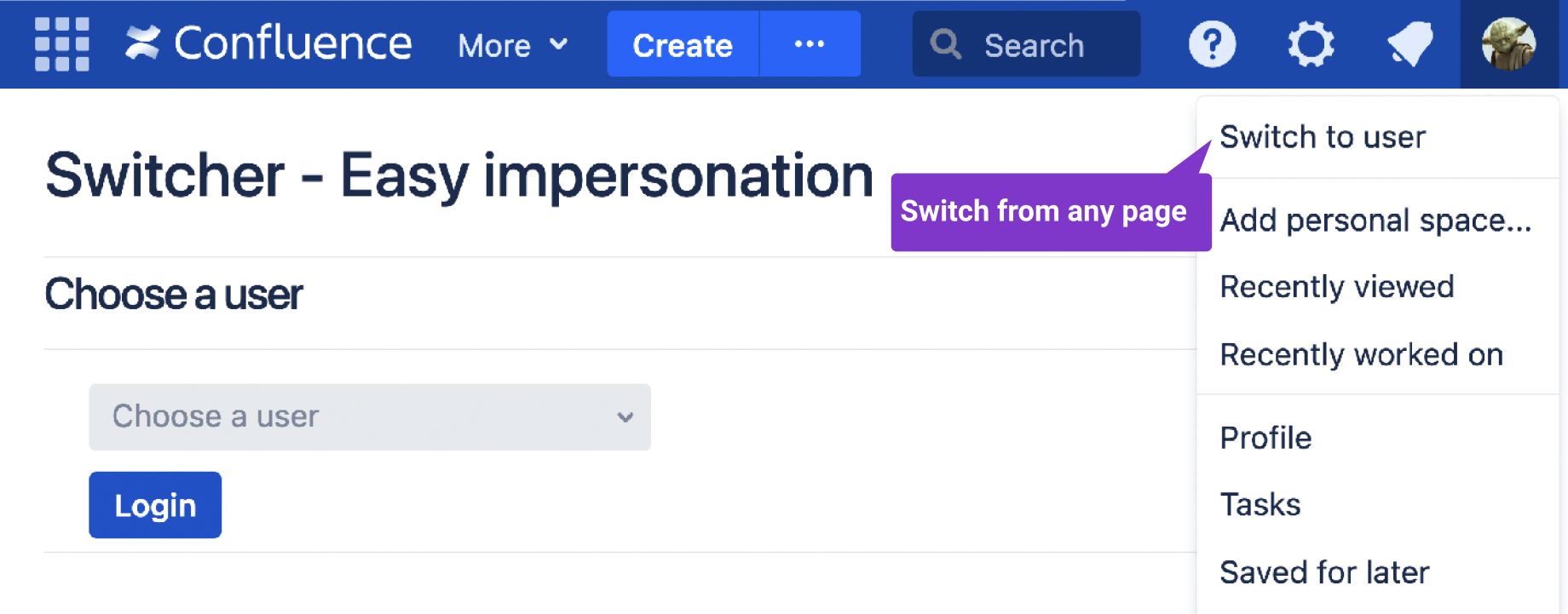Open the Choose a user dropdown

(x=369, y=417)
